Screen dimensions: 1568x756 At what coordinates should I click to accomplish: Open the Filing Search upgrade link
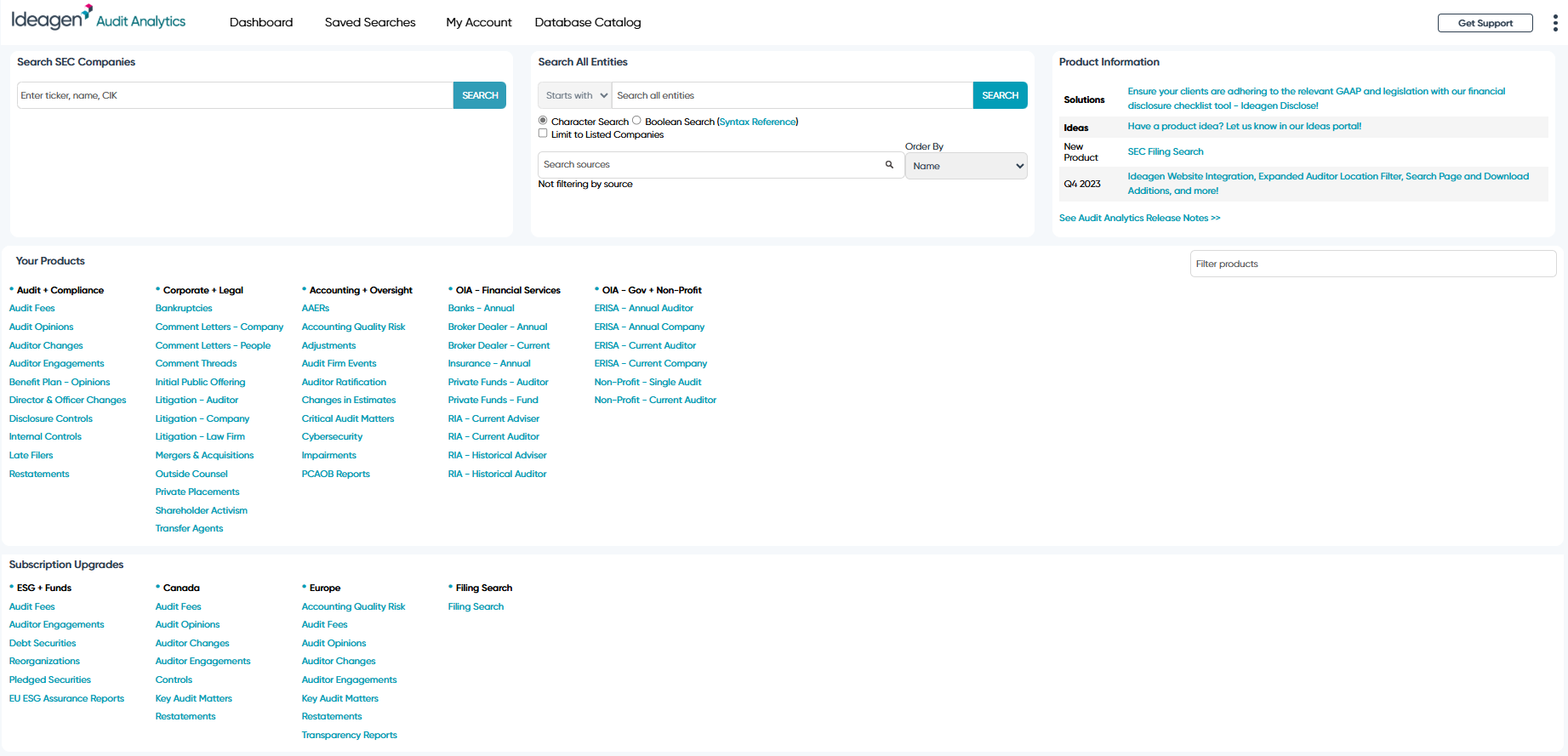click(x=476, y=606)
